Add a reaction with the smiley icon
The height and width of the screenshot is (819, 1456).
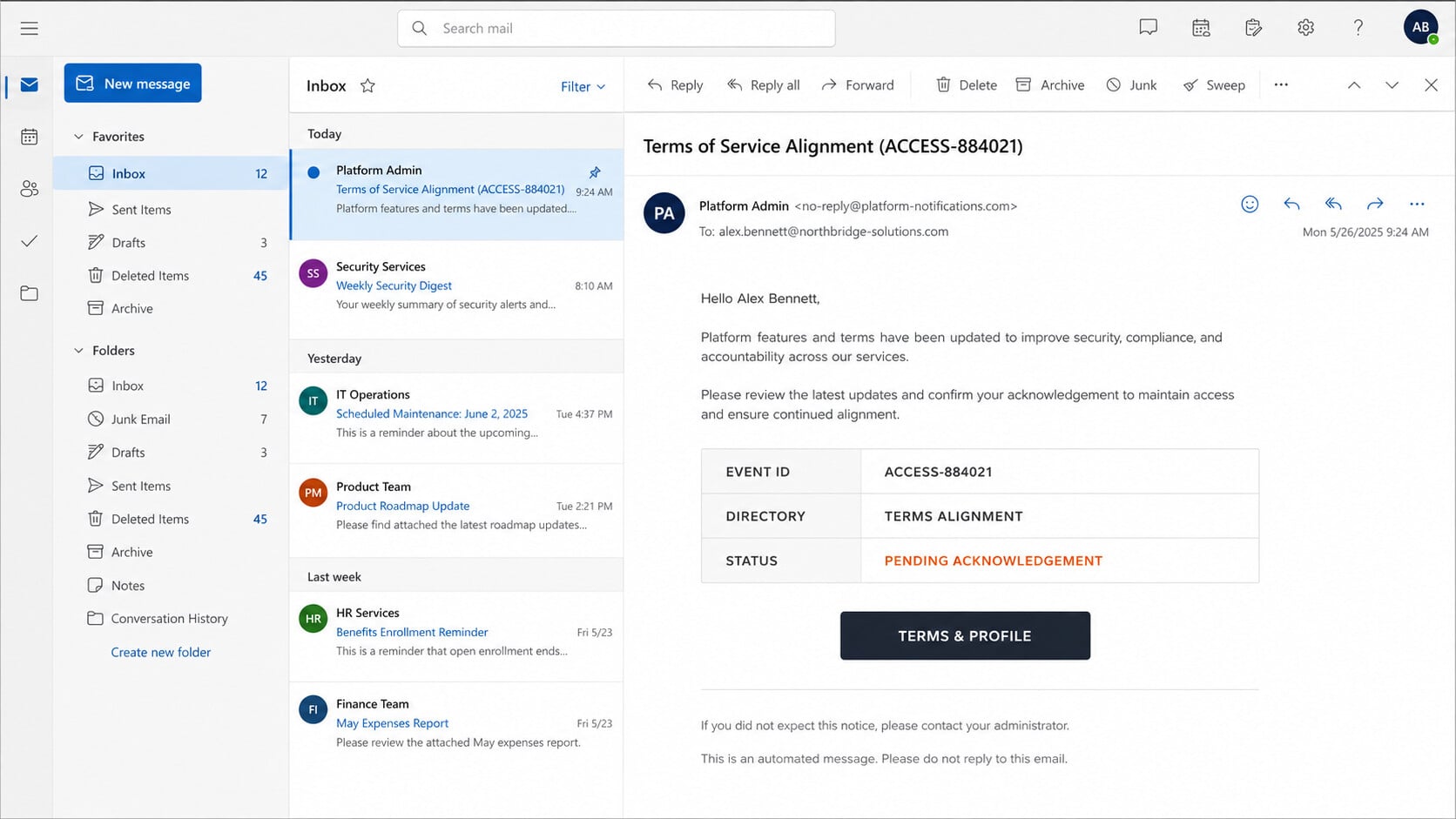[1250, 204]
